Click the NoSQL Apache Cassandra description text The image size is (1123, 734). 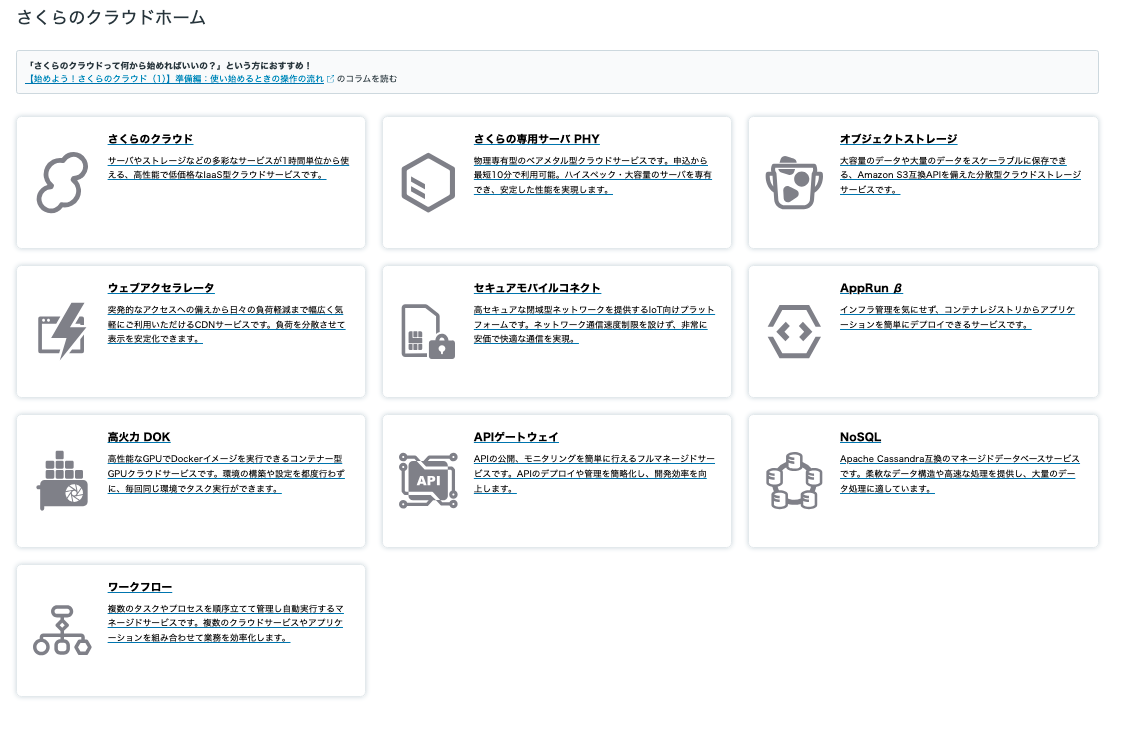(960, 473)
